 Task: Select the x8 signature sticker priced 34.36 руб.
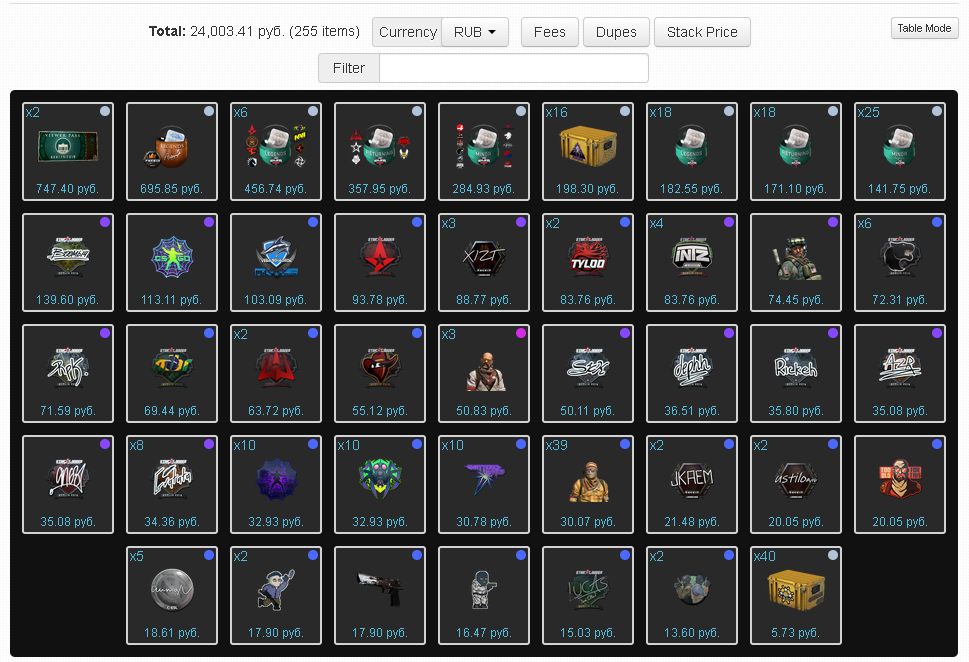pyautogui.click(x=172, y=484)
